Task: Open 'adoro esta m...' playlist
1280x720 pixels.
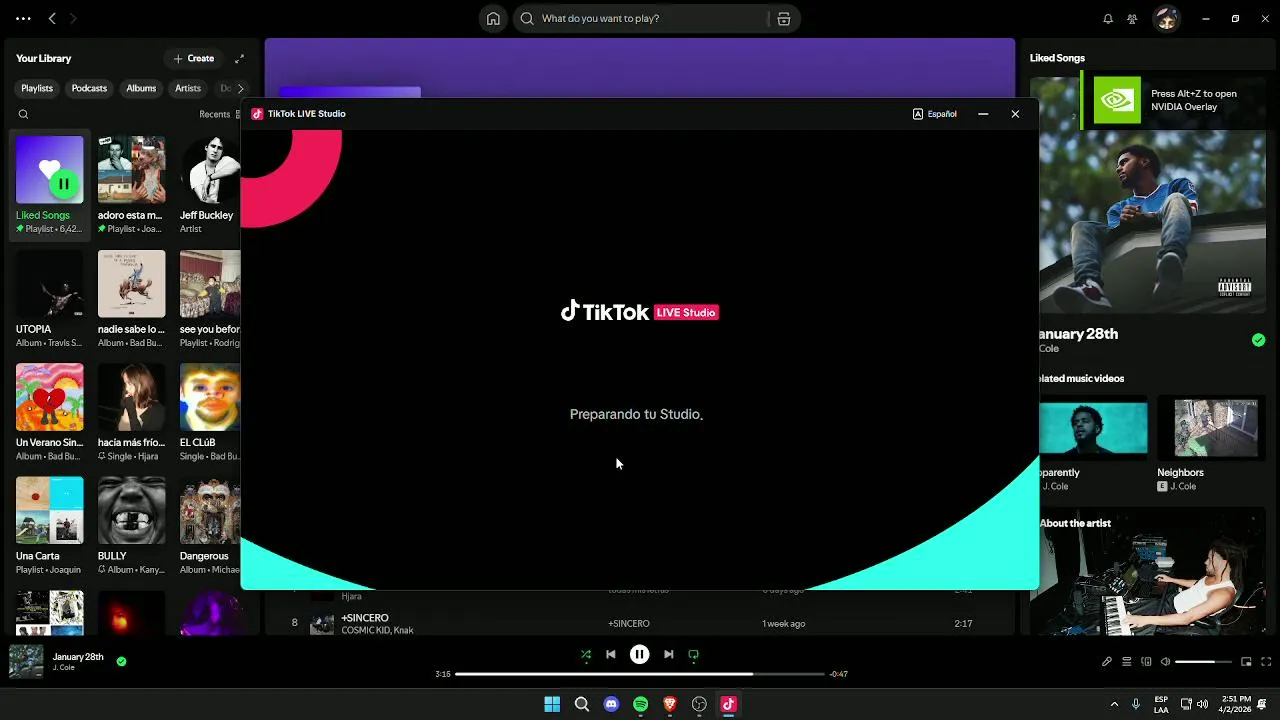Action: tap(131, 185)
